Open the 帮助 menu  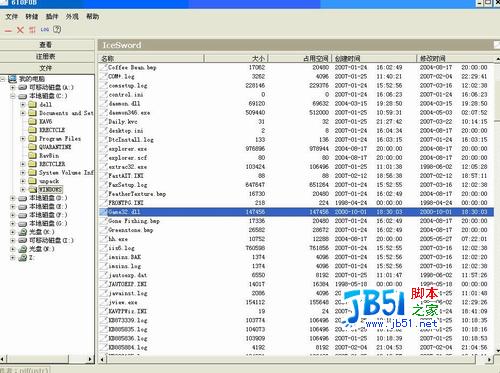(x=93, y=16)
